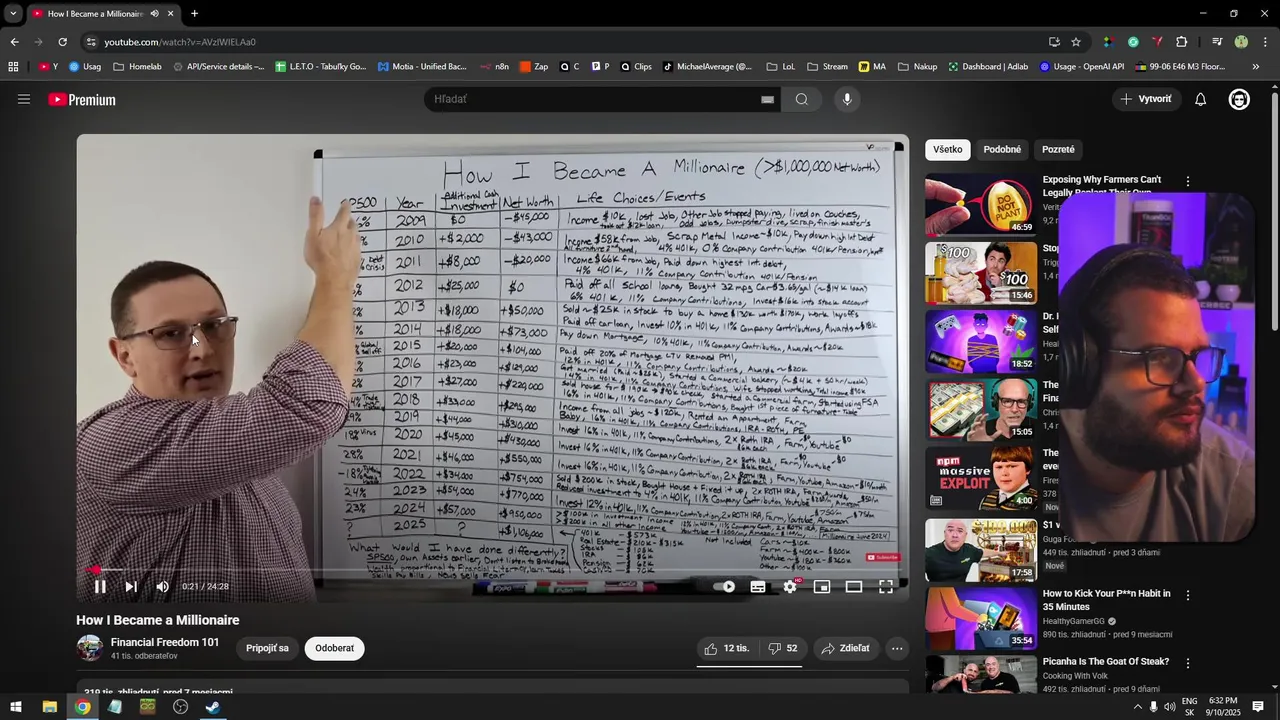Open options for Exposing Why Farmers video
The image size is (1280, 720).
tap(1188, 182)
